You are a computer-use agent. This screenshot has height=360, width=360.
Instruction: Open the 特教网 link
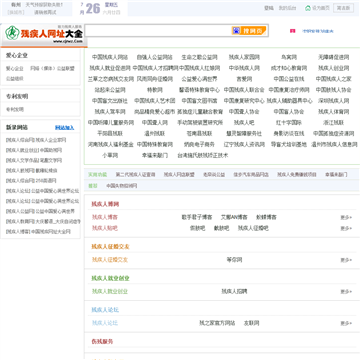click(x=155, y=90)
